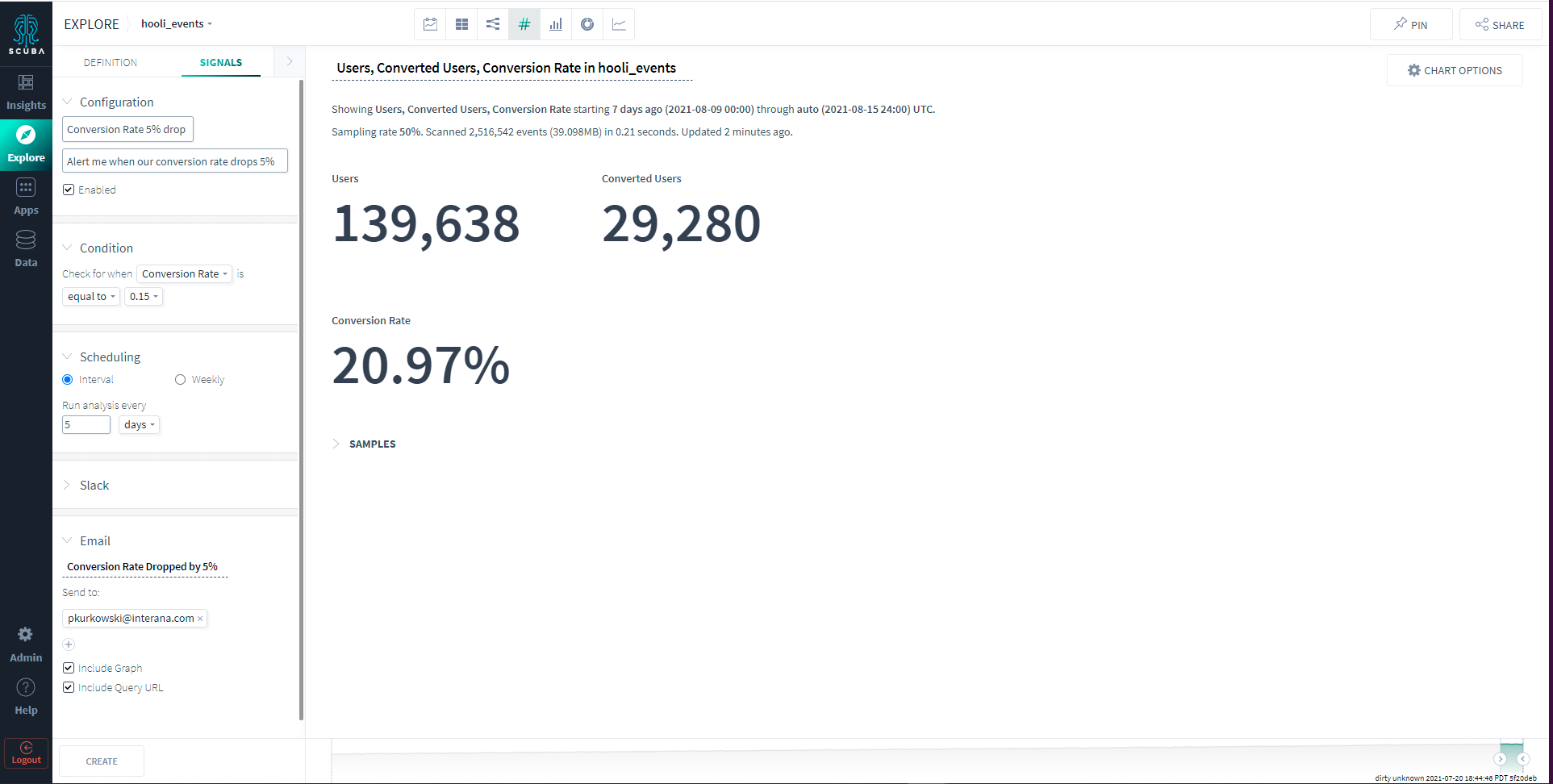Screen dimensions: 1553x784
Task: Open the 0.15 threshold dropdown
Action: [144, 297]
